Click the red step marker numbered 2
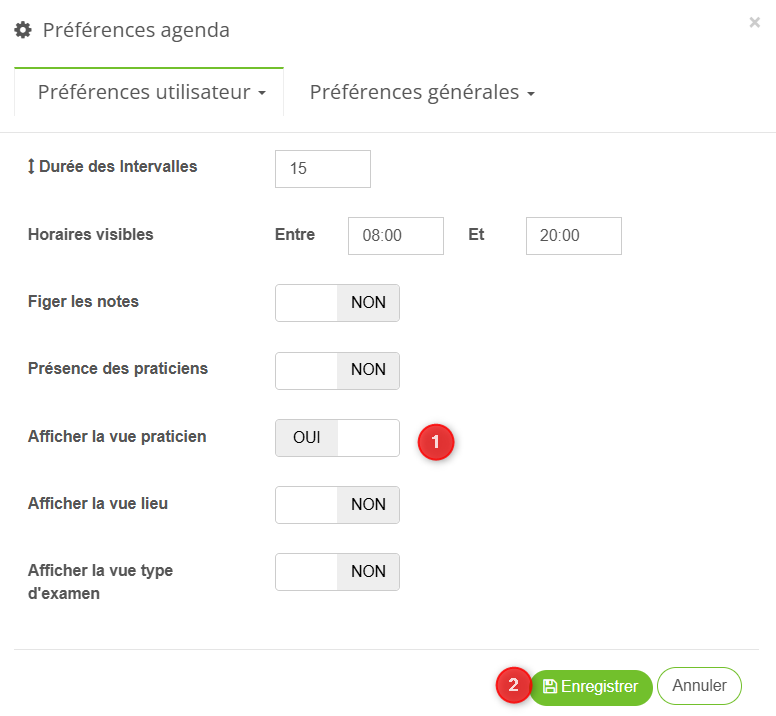776x716 pixels. pyautogui.click(x=514, y=686)
